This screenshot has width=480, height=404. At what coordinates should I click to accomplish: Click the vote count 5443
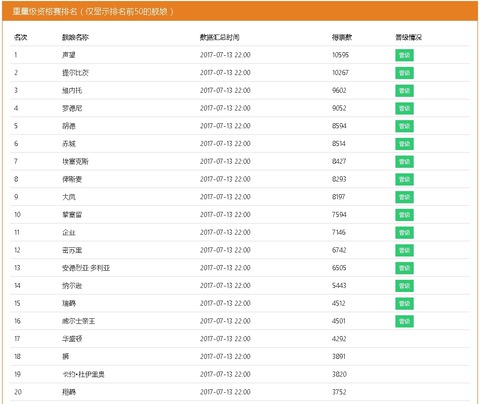(339, 285)
